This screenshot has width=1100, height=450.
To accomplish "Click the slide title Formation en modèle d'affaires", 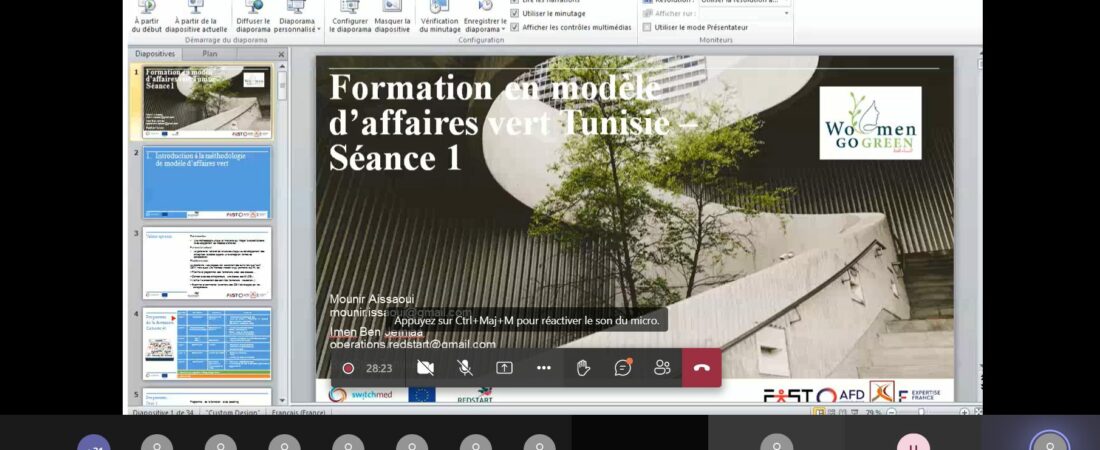I will point(512,122).
